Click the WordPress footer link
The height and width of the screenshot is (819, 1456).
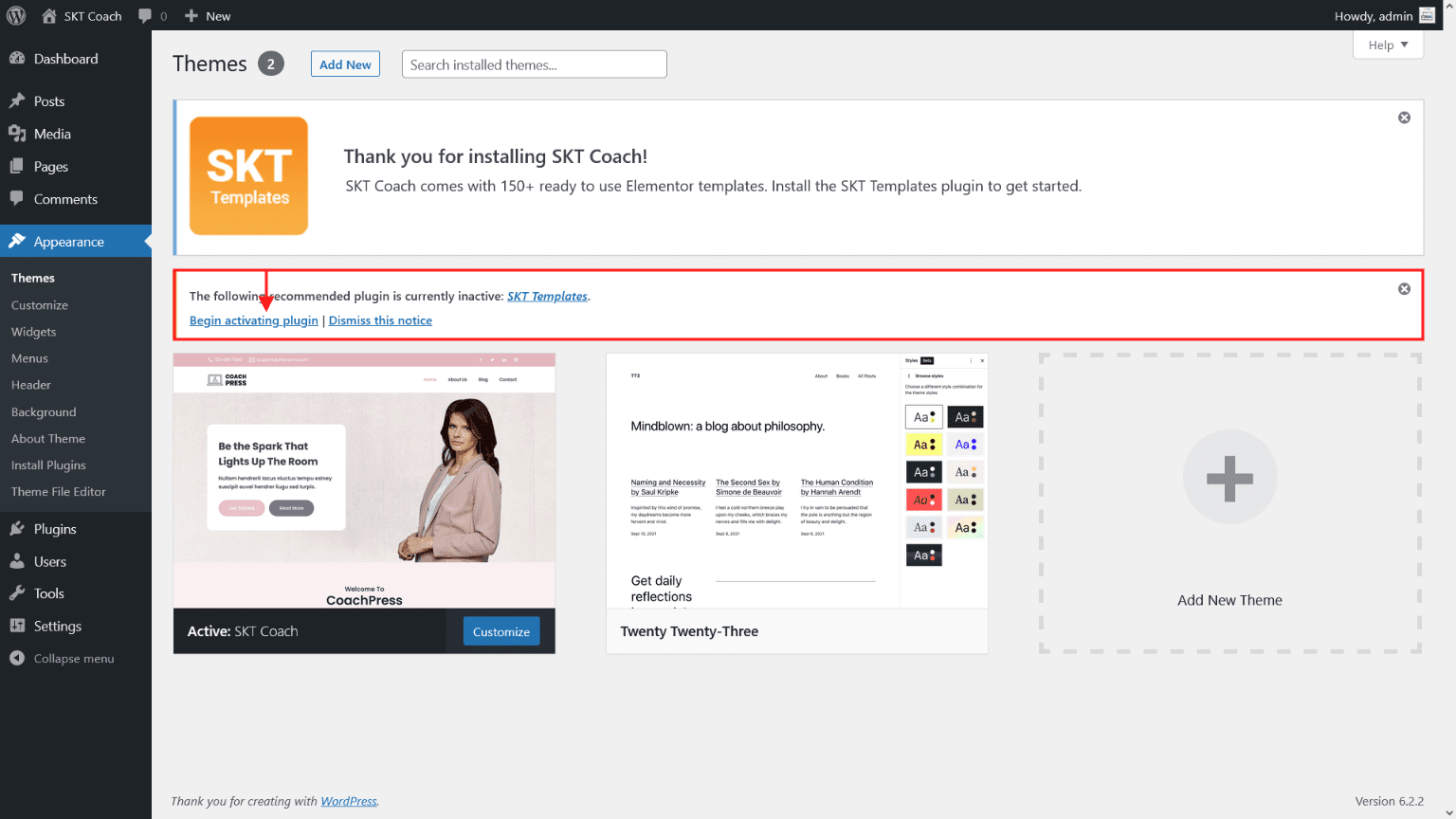(x=349, y=801)
